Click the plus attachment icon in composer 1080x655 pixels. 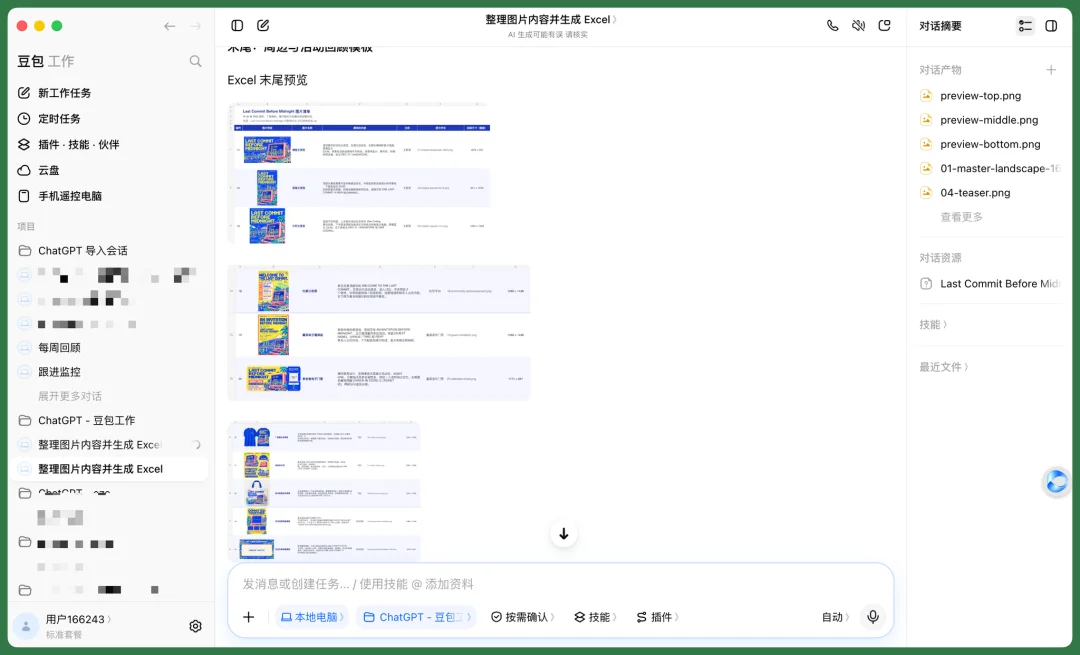click(249, 617)
